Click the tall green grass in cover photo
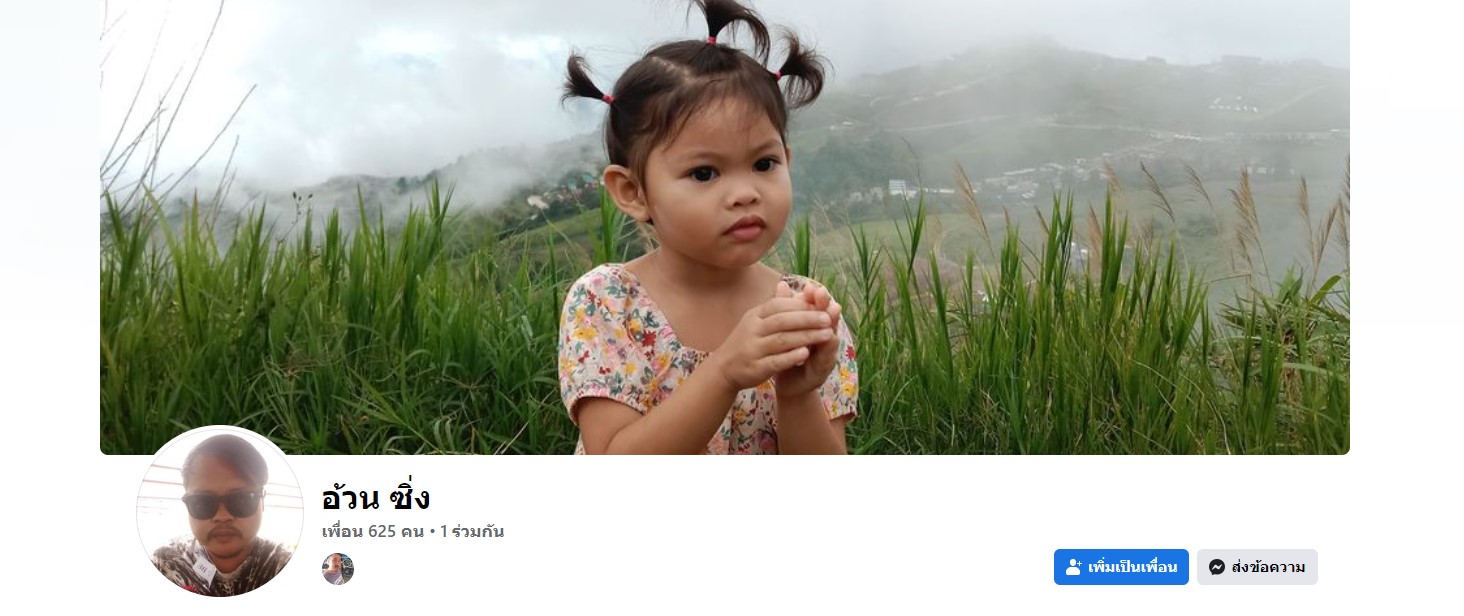This screenshot has width=1464, height=616. tap(330, 330)
